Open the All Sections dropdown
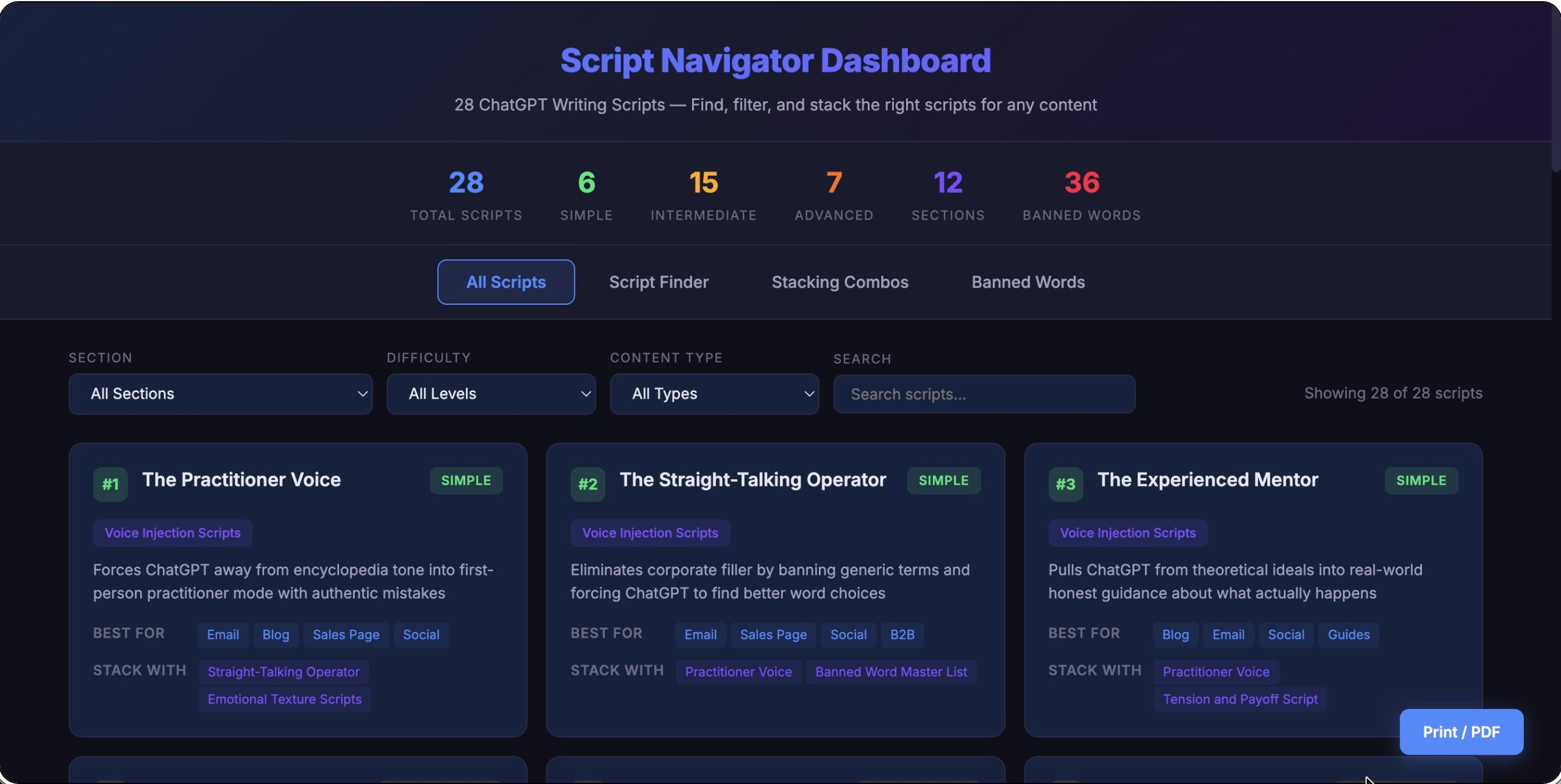1561x784 pixels. 220,394
